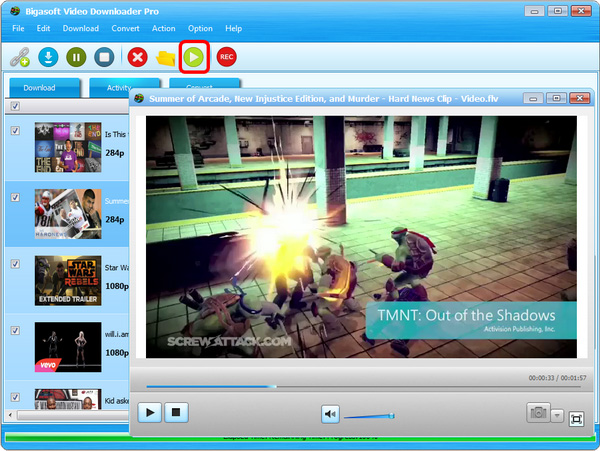The image size is (600, 451).
Task: Adjust the player volume slider
Action: click(x=369, y=416)
